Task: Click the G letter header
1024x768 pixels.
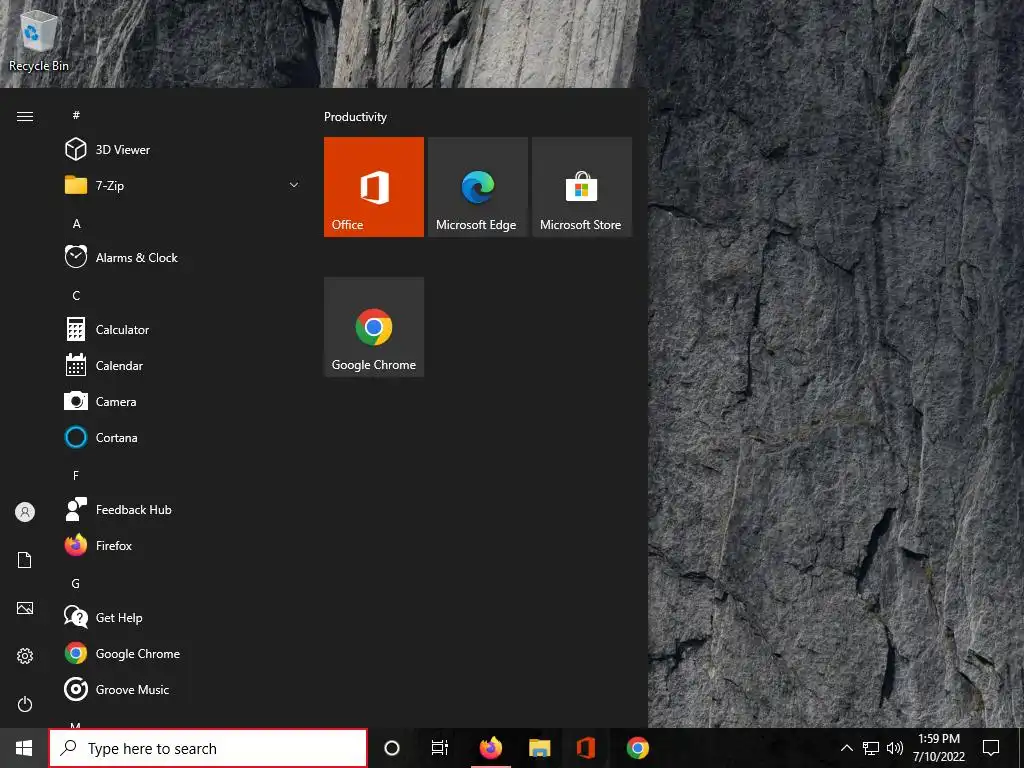Action: click(76, 583)
